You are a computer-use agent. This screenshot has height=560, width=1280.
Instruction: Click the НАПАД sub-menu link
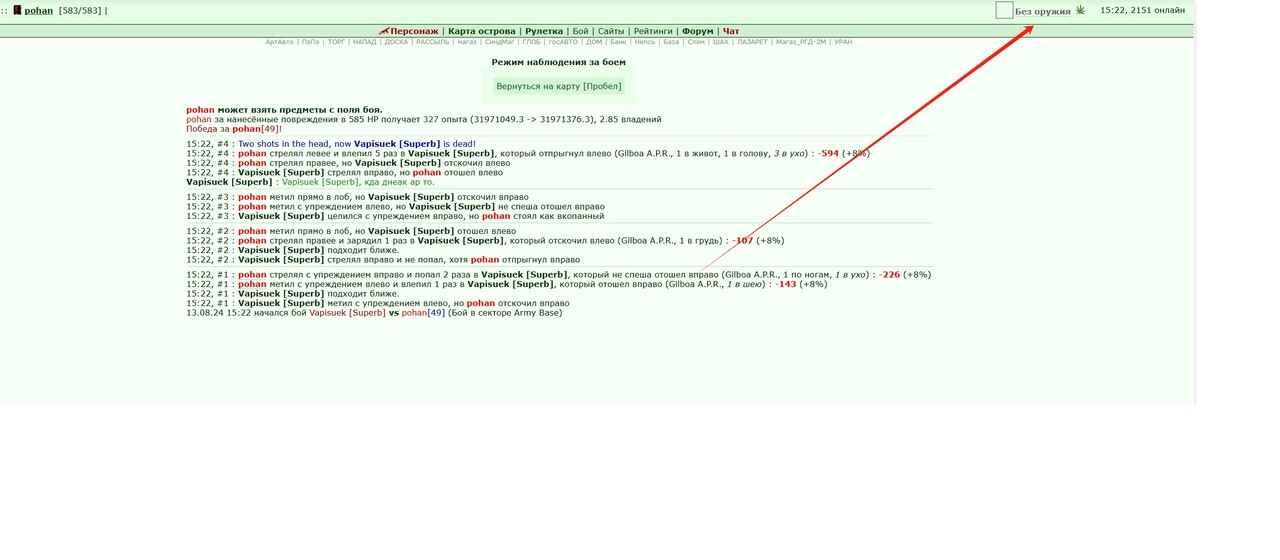pos(365,42)
